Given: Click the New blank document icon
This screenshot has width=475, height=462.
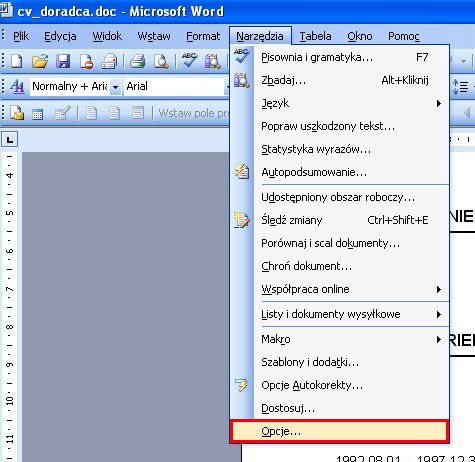Looking at the screenshot, I should pos(17,61).
